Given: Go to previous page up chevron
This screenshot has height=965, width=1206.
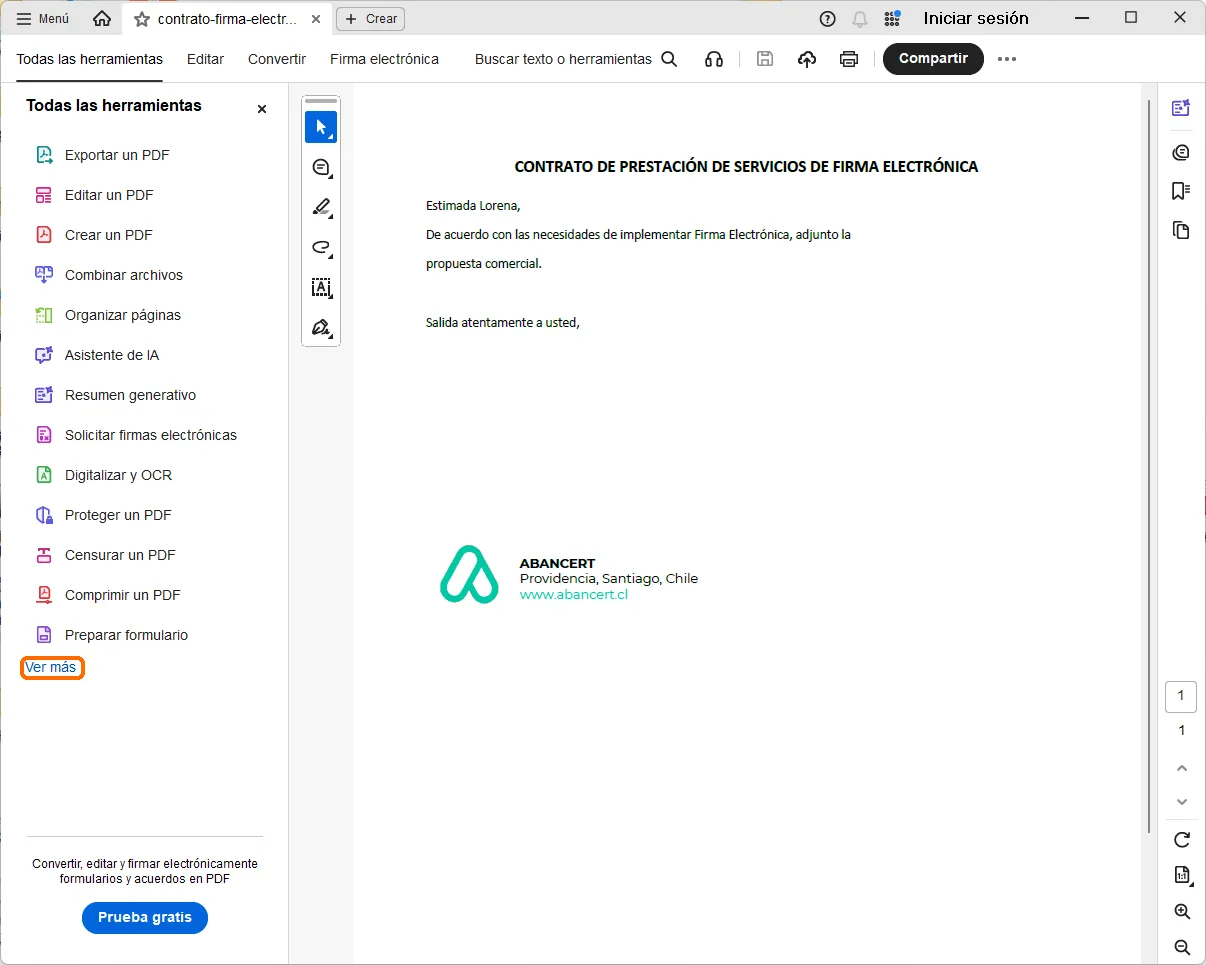Looking at the screenshot, I should [1182, 768].
